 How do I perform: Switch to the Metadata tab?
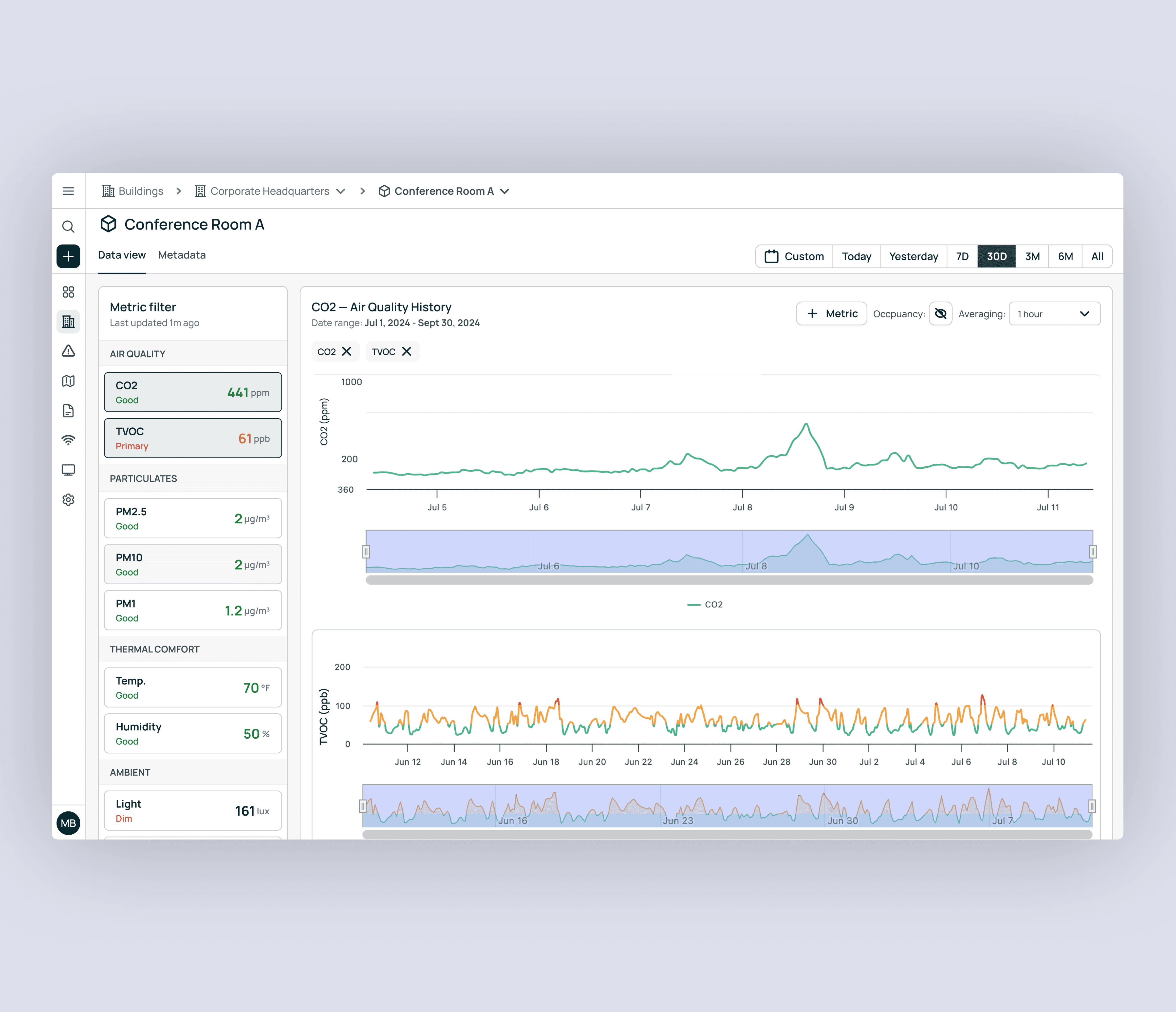(x=182, y=255)
